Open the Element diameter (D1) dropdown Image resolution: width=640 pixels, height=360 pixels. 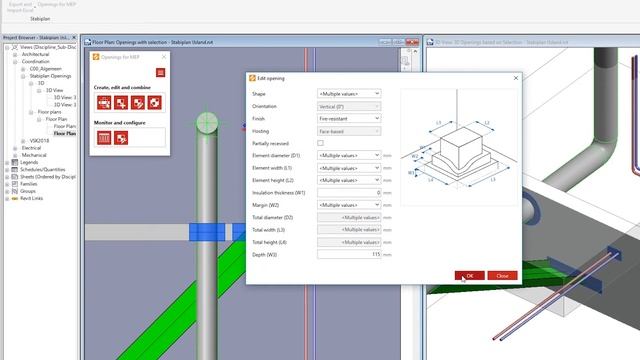(x=349, y=156)
